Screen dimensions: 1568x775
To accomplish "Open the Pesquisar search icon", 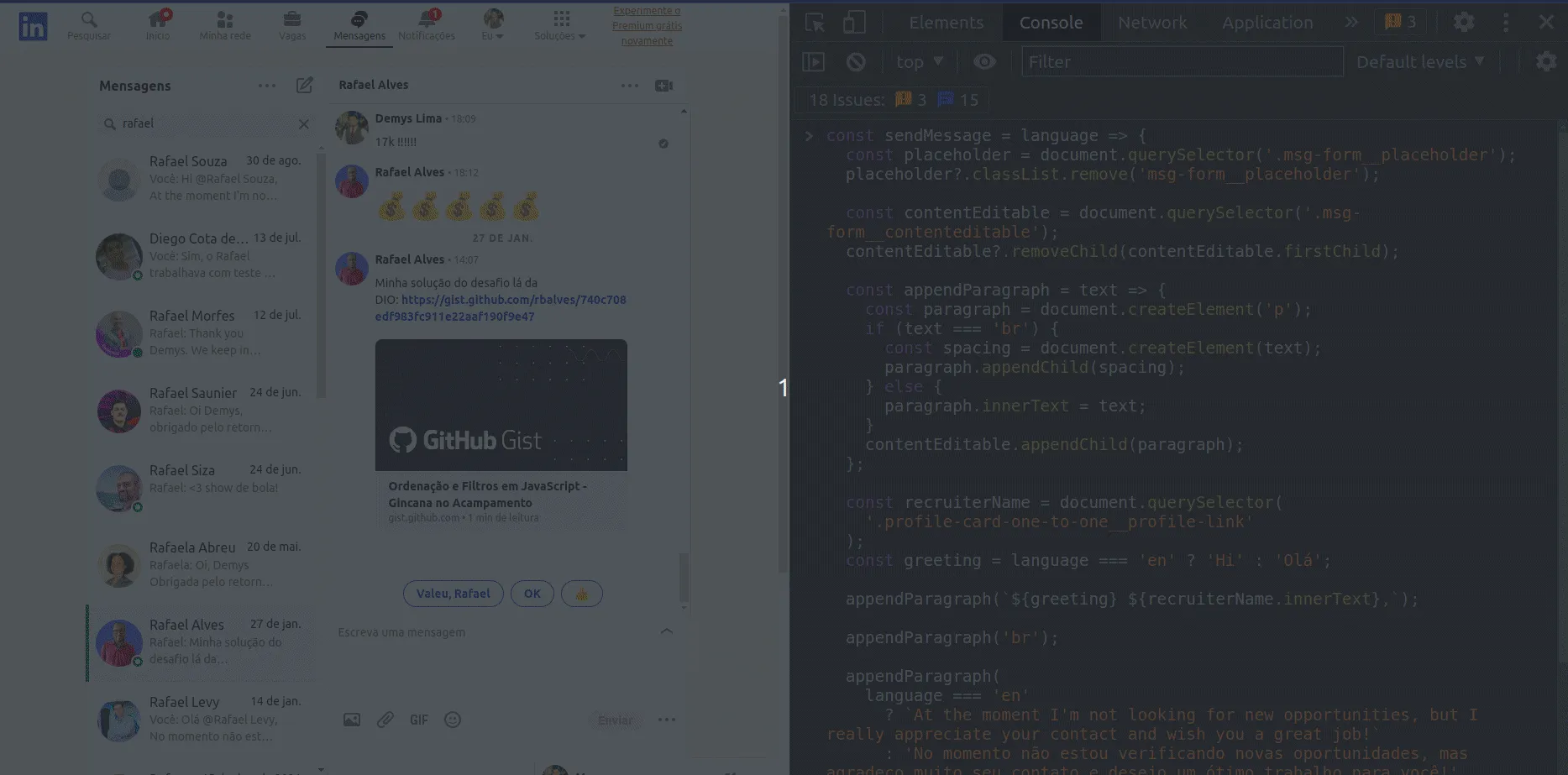I will (x=88, y=25).
